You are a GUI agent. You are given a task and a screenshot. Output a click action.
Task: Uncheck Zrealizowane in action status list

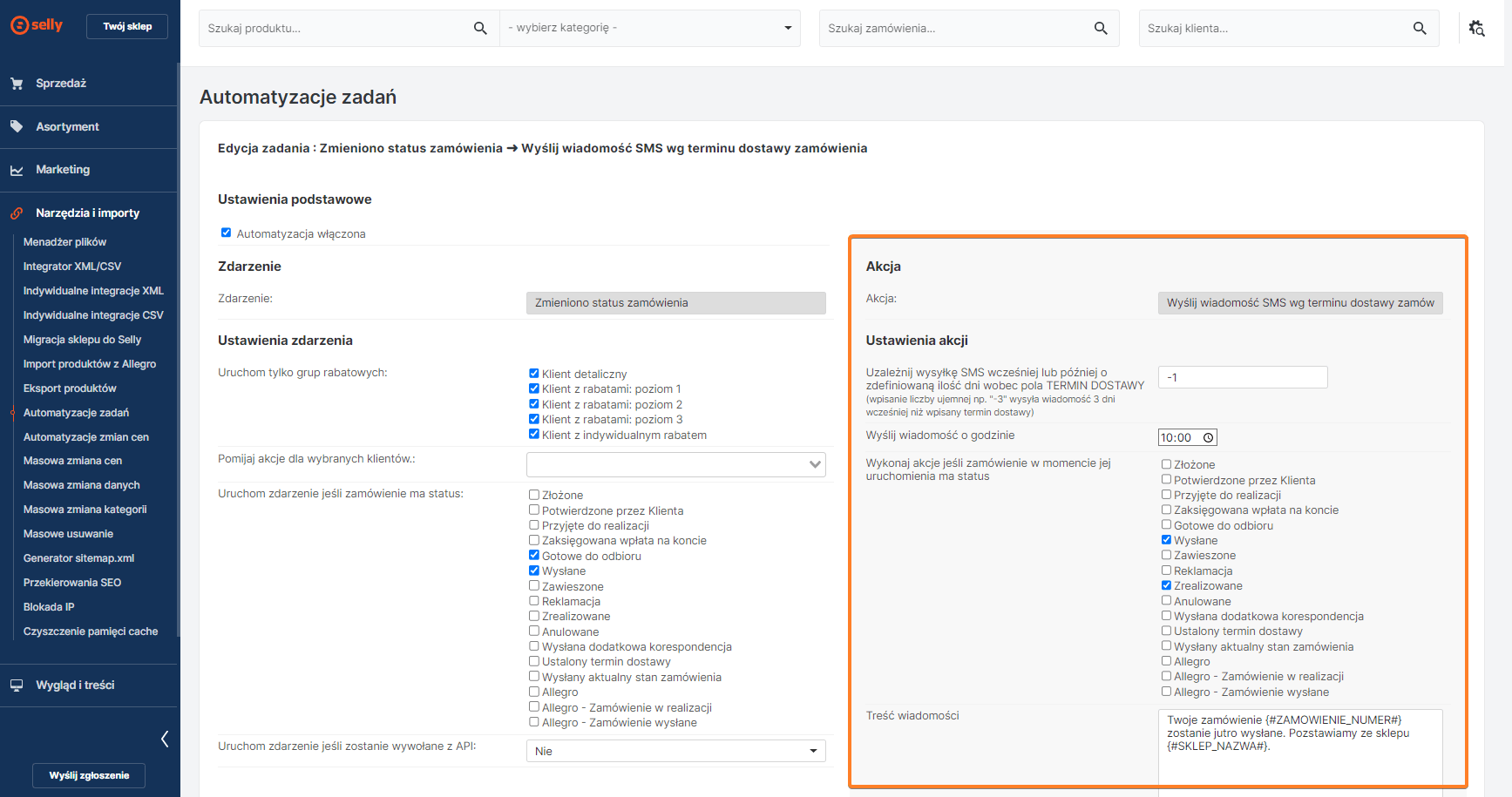(1166, 585)
